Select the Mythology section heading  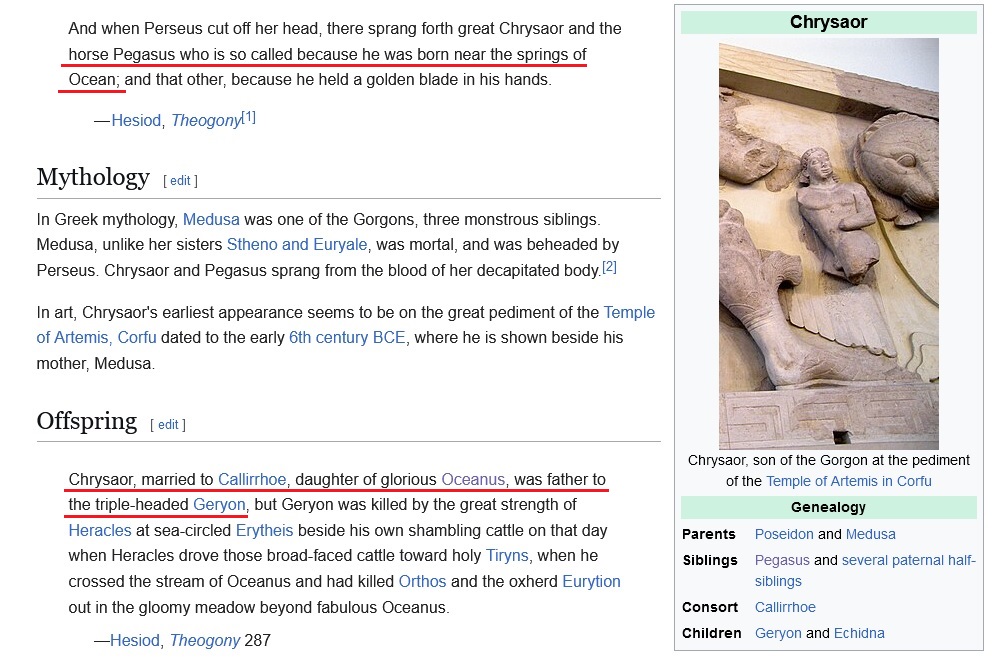click(x=93, y=177)
